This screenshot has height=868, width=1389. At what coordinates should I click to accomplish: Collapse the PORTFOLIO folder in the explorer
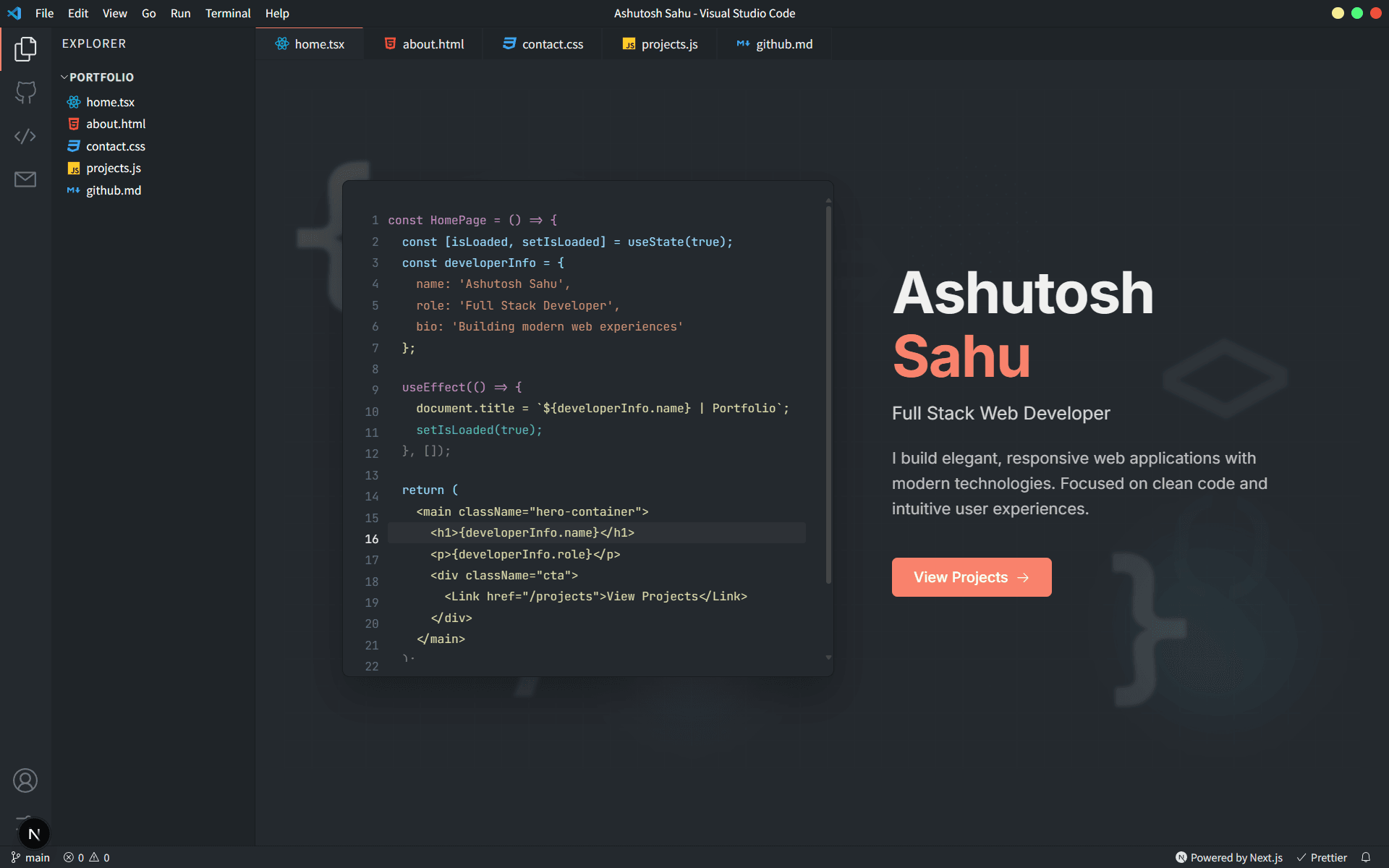pos(65,77)
